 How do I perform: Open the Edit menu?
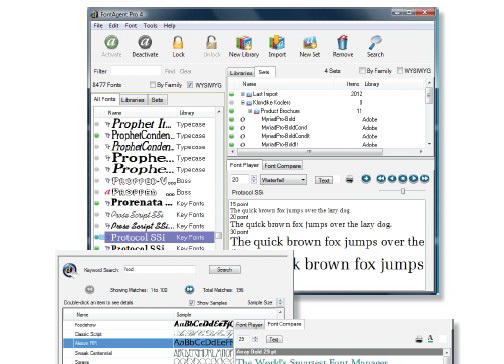point(113,26)
